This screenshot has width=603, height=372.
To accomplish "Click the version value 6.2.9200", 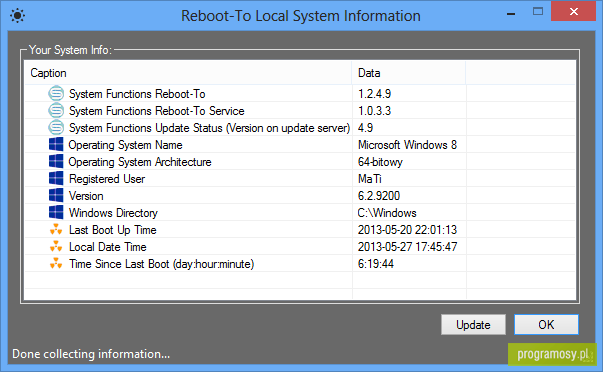I will (x=379, y=196).
